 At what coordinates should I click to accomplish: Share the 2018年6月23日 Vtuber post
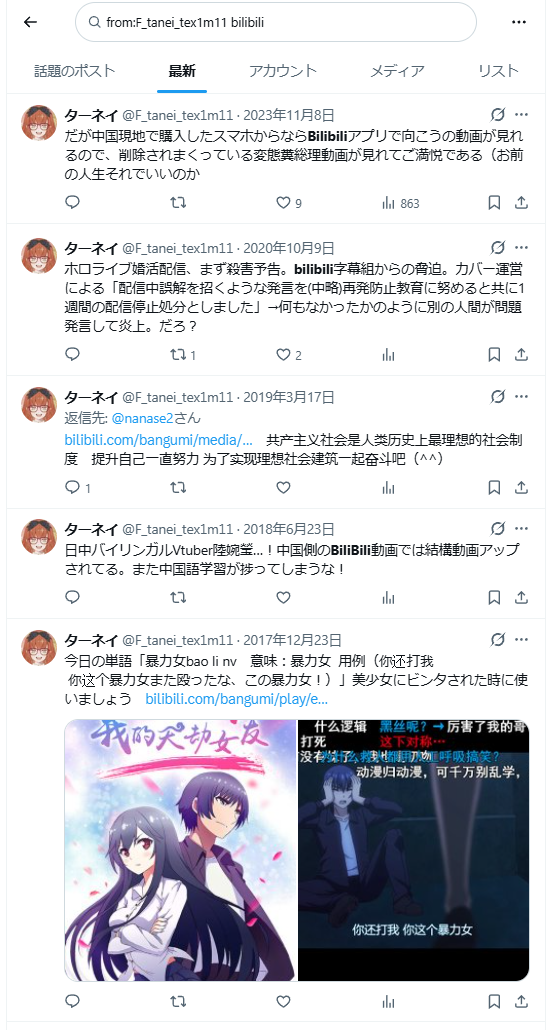pyautogui.click(x=521, y=597)
